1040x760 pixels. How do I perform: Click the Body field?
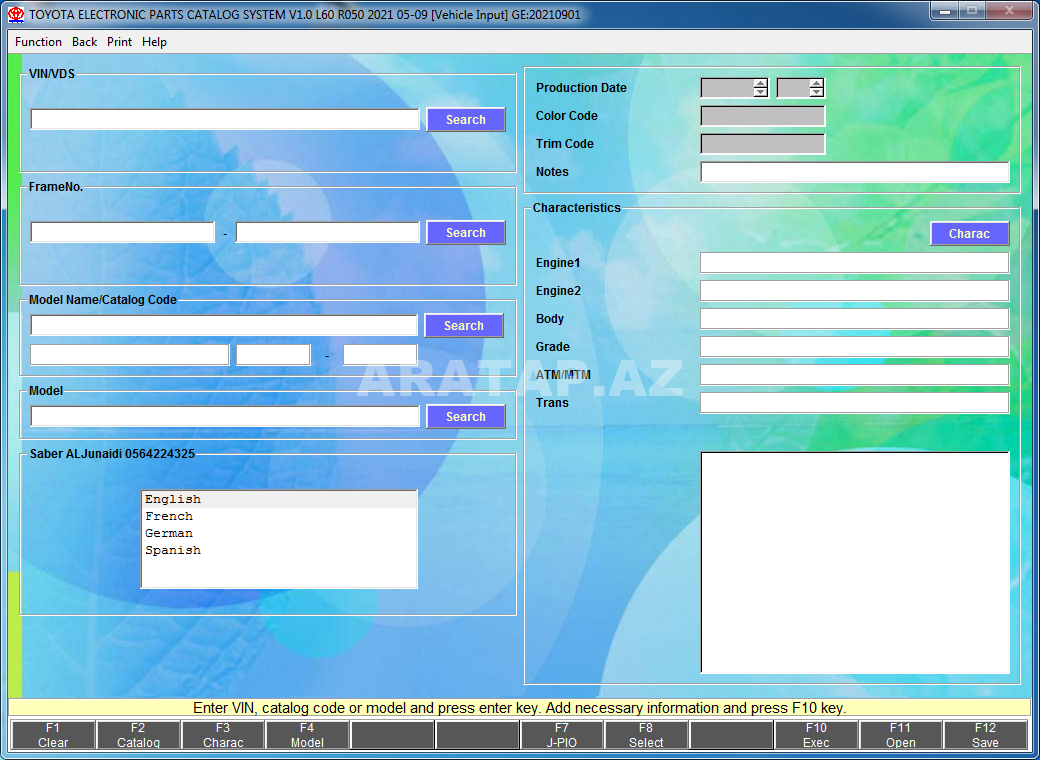tap(854, 318)
